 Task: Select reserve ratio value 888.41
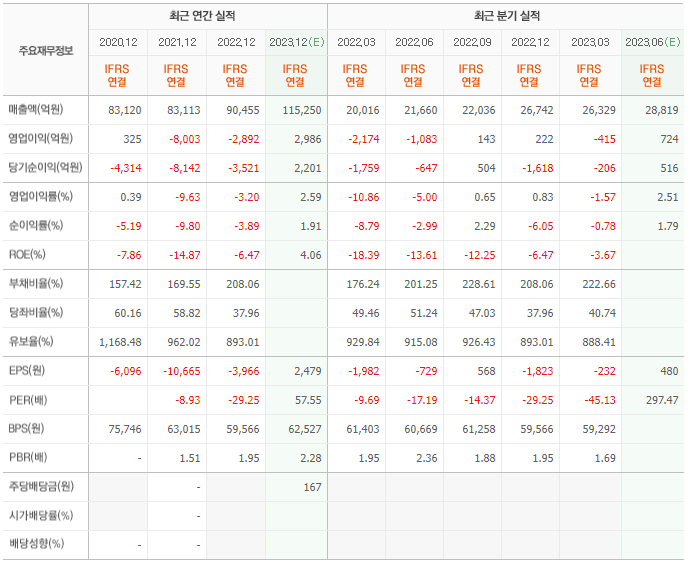(x=599, y=342)
